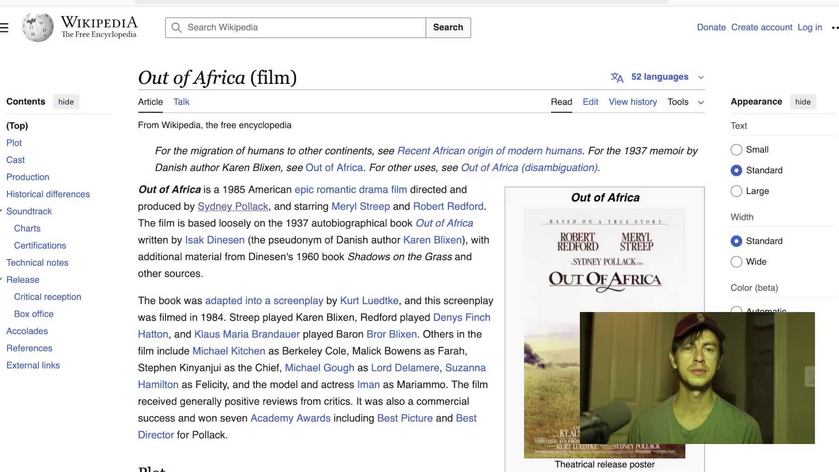The height and width of the screenshot is (472, 839).
Task: Open the Tools dropdown menu
Action: click(x=685, y=102)
